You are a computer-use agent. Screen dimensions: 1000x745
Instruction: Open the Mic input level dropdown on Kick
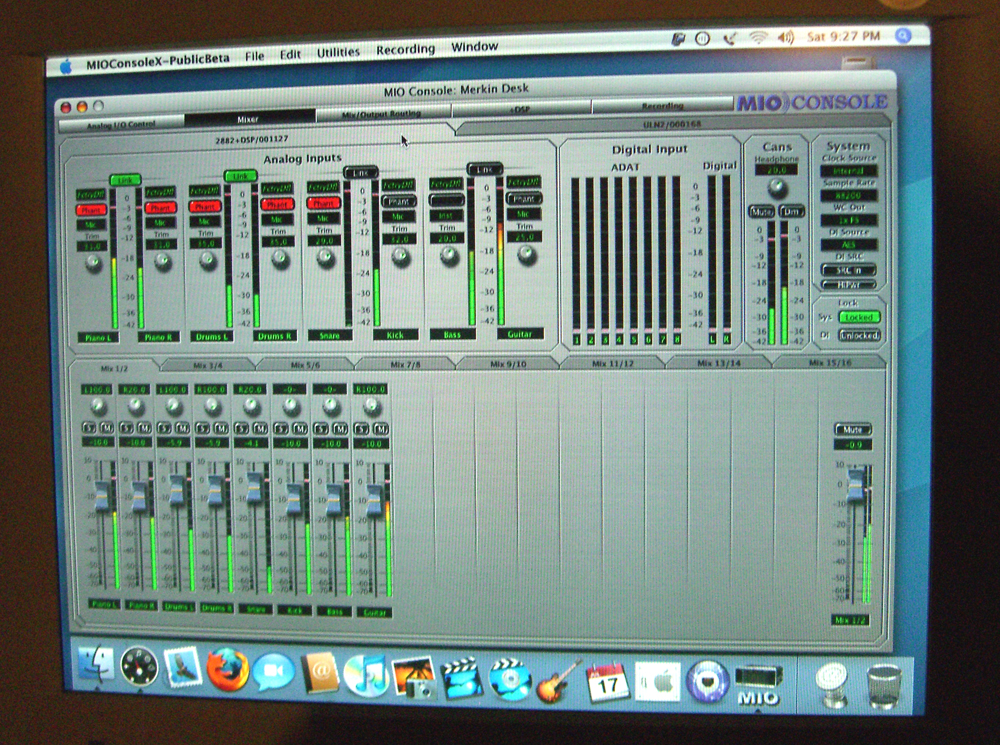point(398,217)
